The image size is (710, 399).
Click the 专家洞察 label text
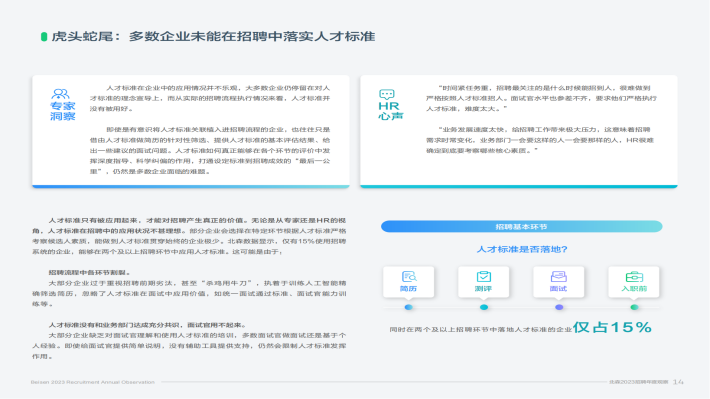(62, 111)
